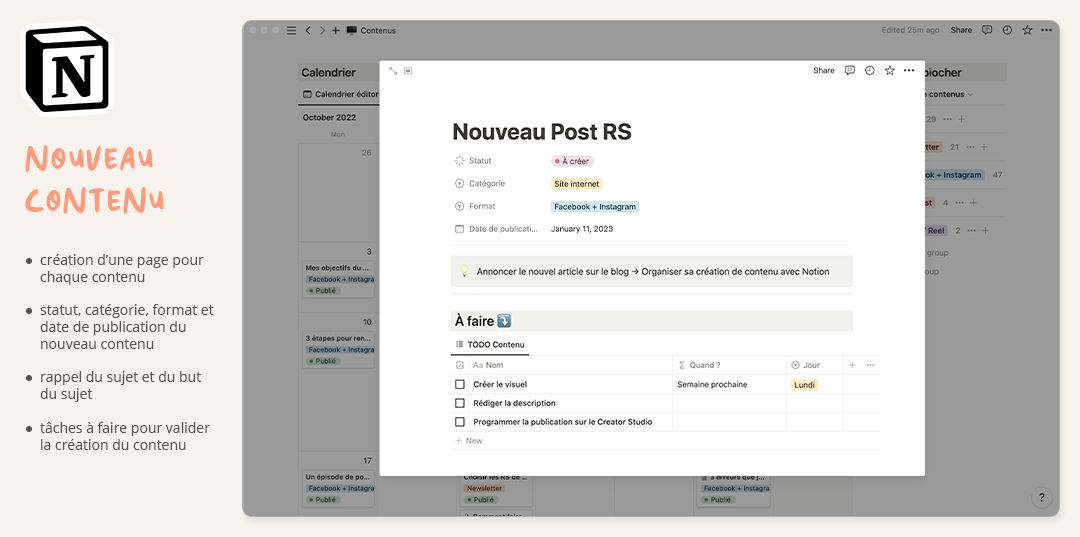This screenshot has width=1080, height=537.
Task: Click Share in the Nouveau Post RS popup
Action: click(x=823, y=70)
